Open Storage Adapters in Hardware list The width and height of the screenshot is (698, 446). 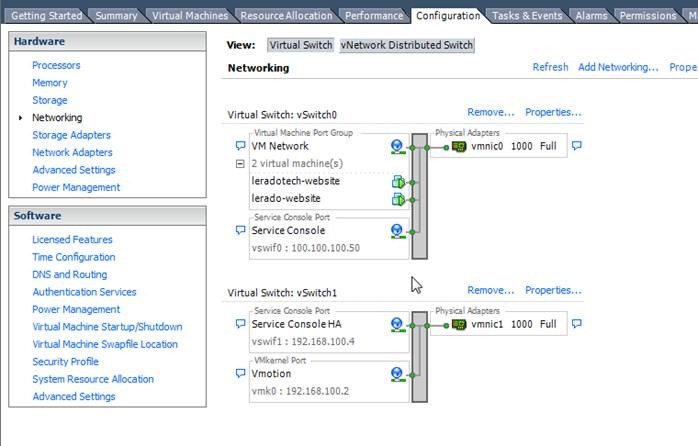point(71,135)
